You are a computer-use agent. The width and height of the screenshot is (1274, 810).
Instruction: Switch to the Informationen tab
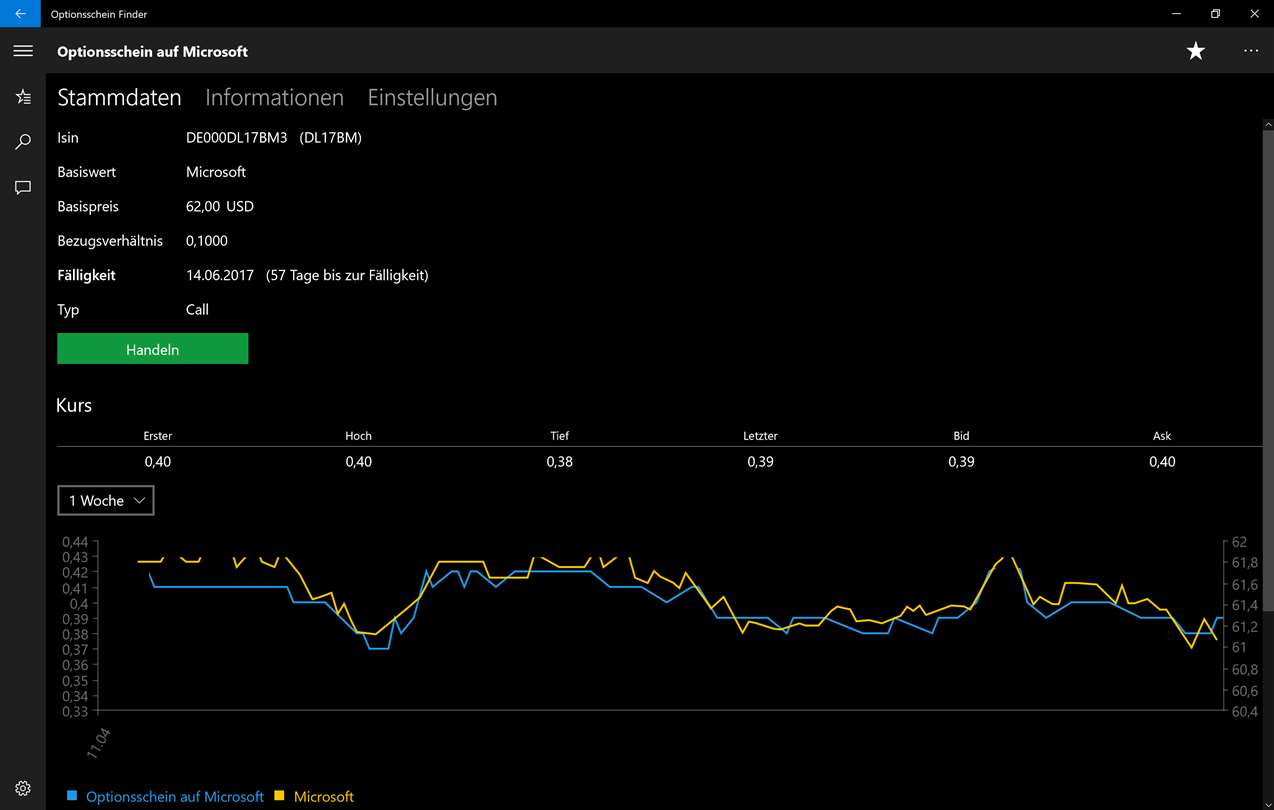coord(274,98)
